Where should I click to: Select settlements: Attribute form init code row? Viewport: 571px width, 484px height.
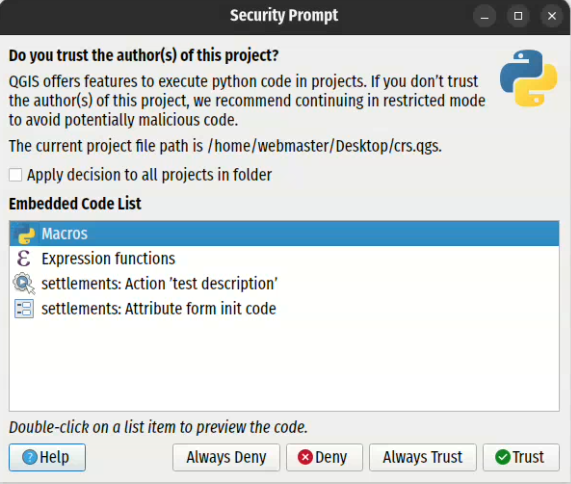tap(284, 308)
